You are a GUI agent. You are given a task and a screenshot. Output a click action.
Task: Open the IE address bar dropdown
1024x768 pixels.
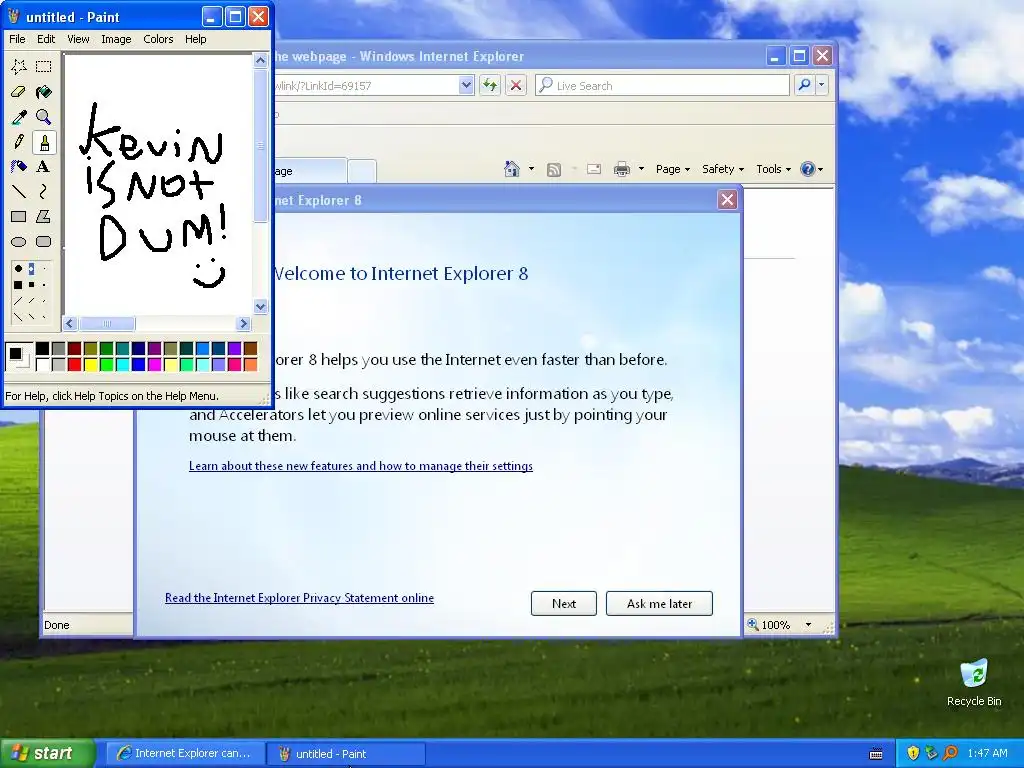[466, 85]
